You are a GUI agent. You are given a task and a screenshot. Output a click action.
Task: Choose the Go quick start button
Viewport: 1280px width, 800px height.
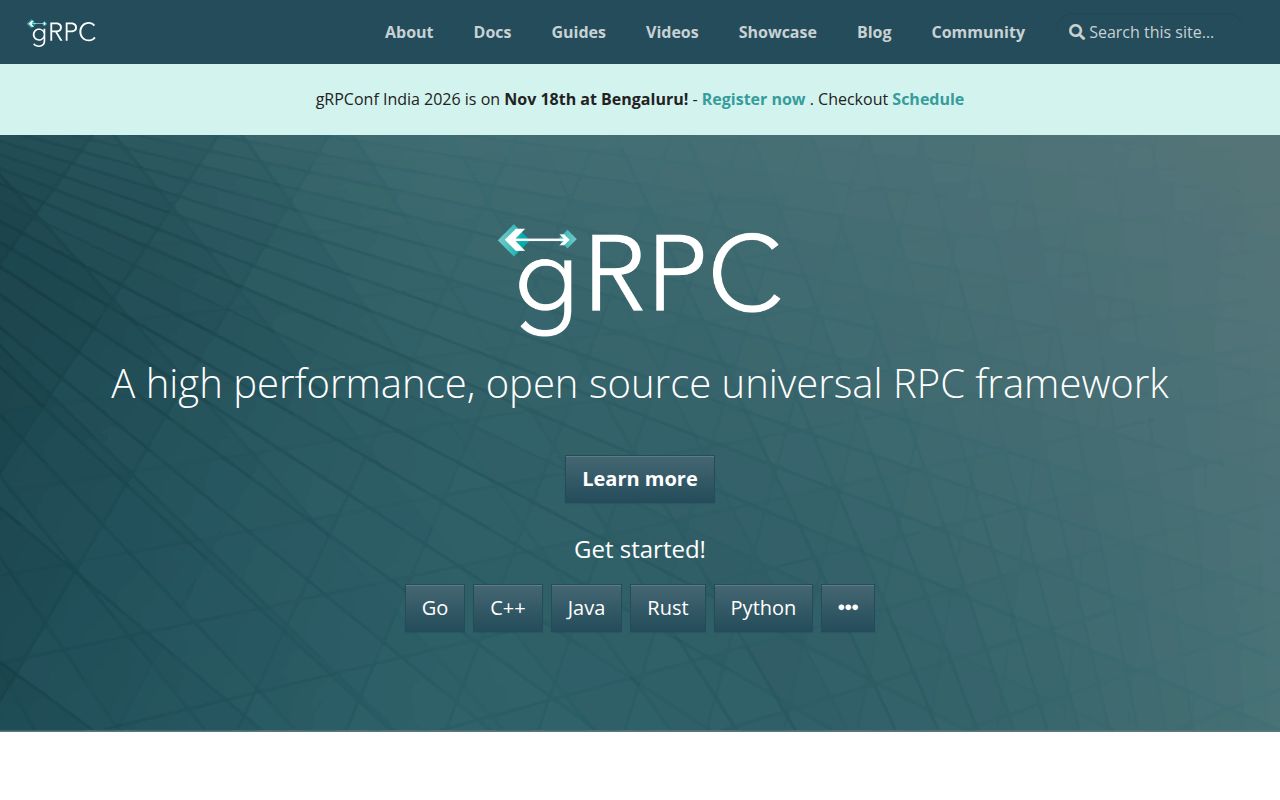click(435, 608)
